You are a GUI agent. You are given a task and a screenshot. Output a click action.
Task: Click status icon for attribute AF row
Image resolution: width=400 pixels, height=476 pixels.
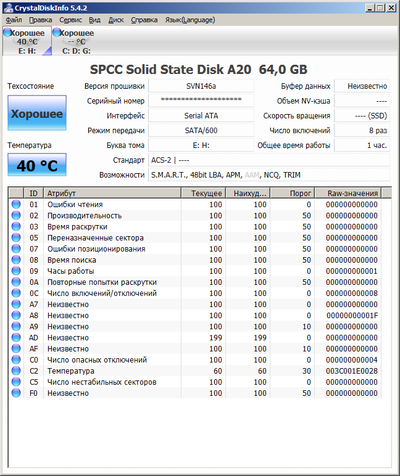click(x=16, y=349)
